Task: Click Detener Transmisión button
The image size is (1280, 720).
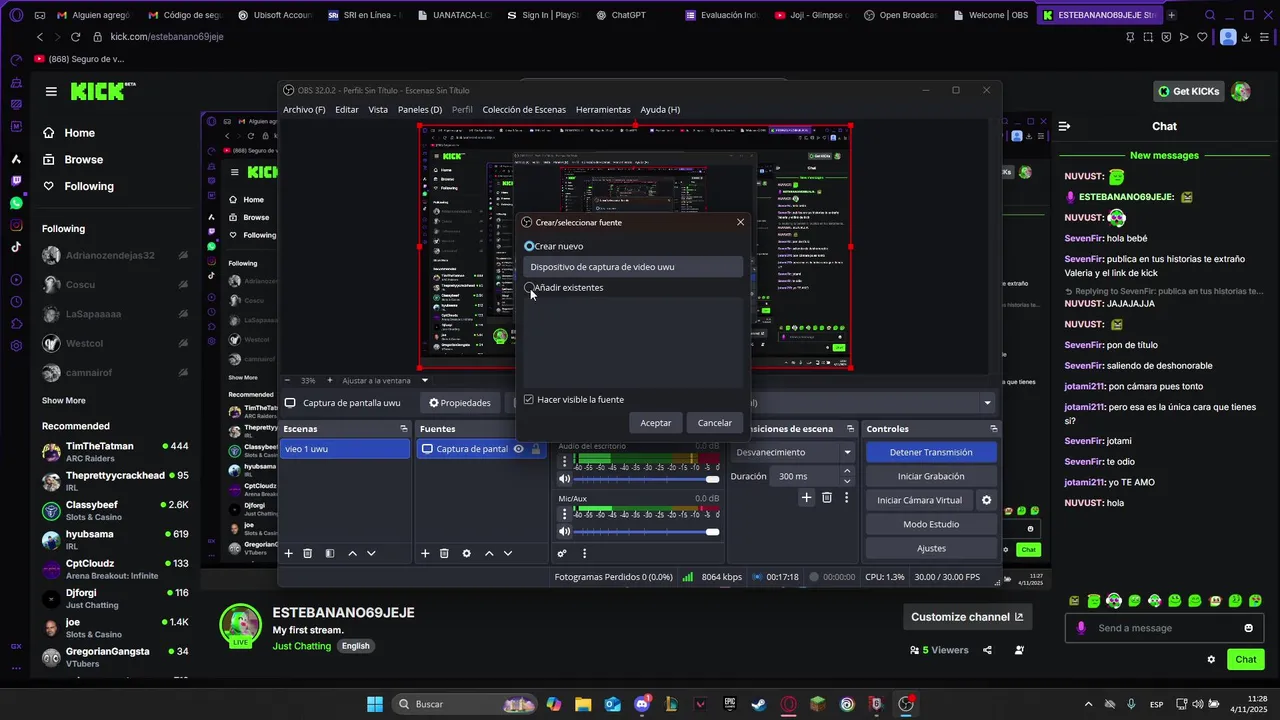Action: click(931, 452)
